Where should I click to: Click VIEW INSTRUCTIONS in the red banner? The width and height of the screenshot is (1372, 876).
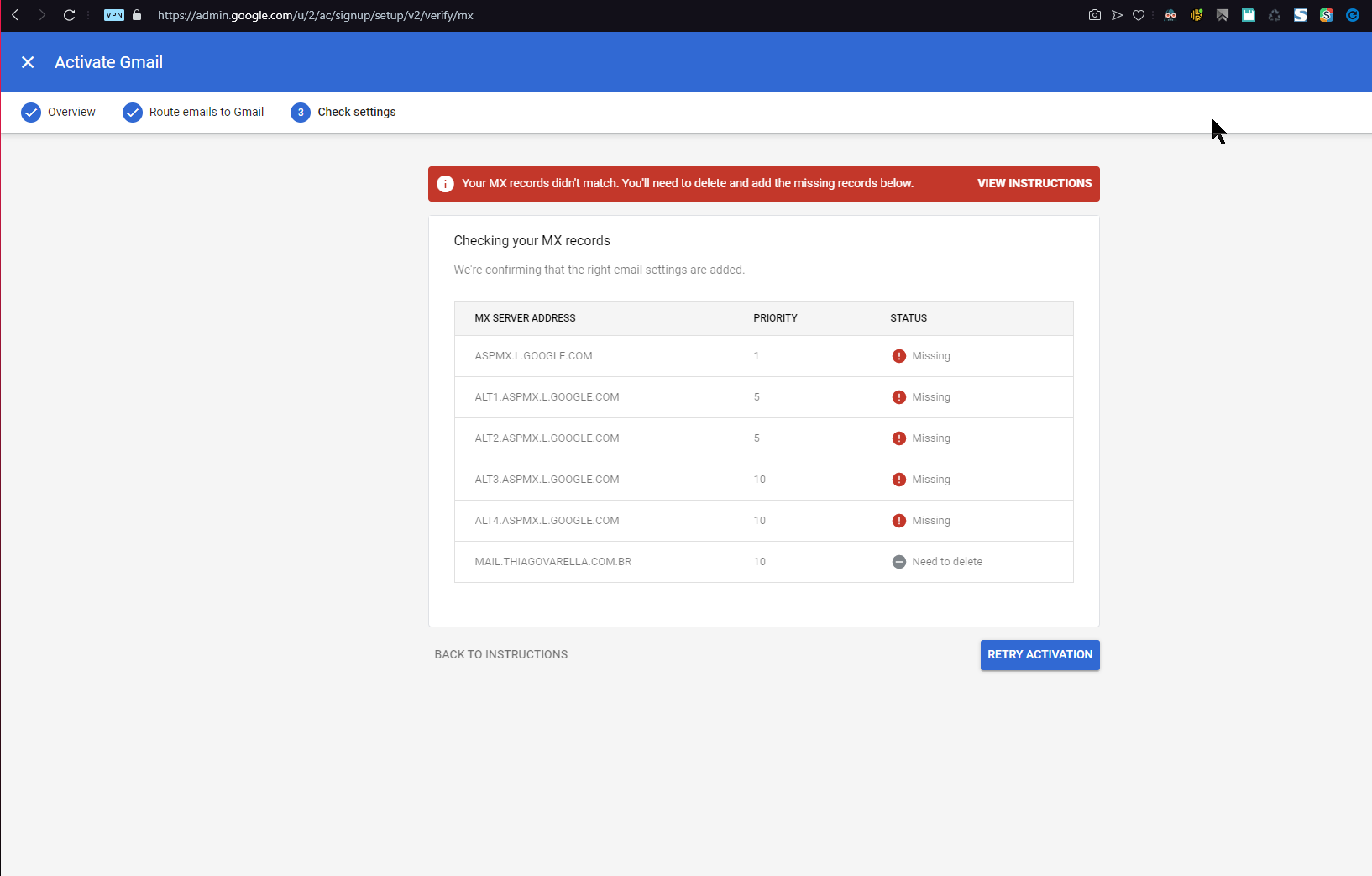1034,184
